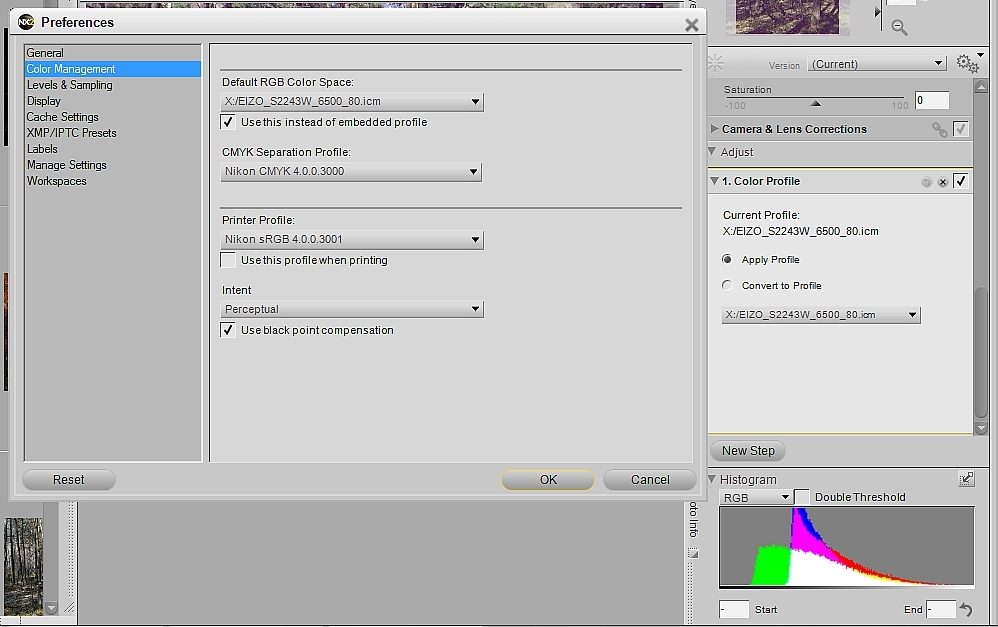
Task: Open Labels preferences
Action: 113,148
